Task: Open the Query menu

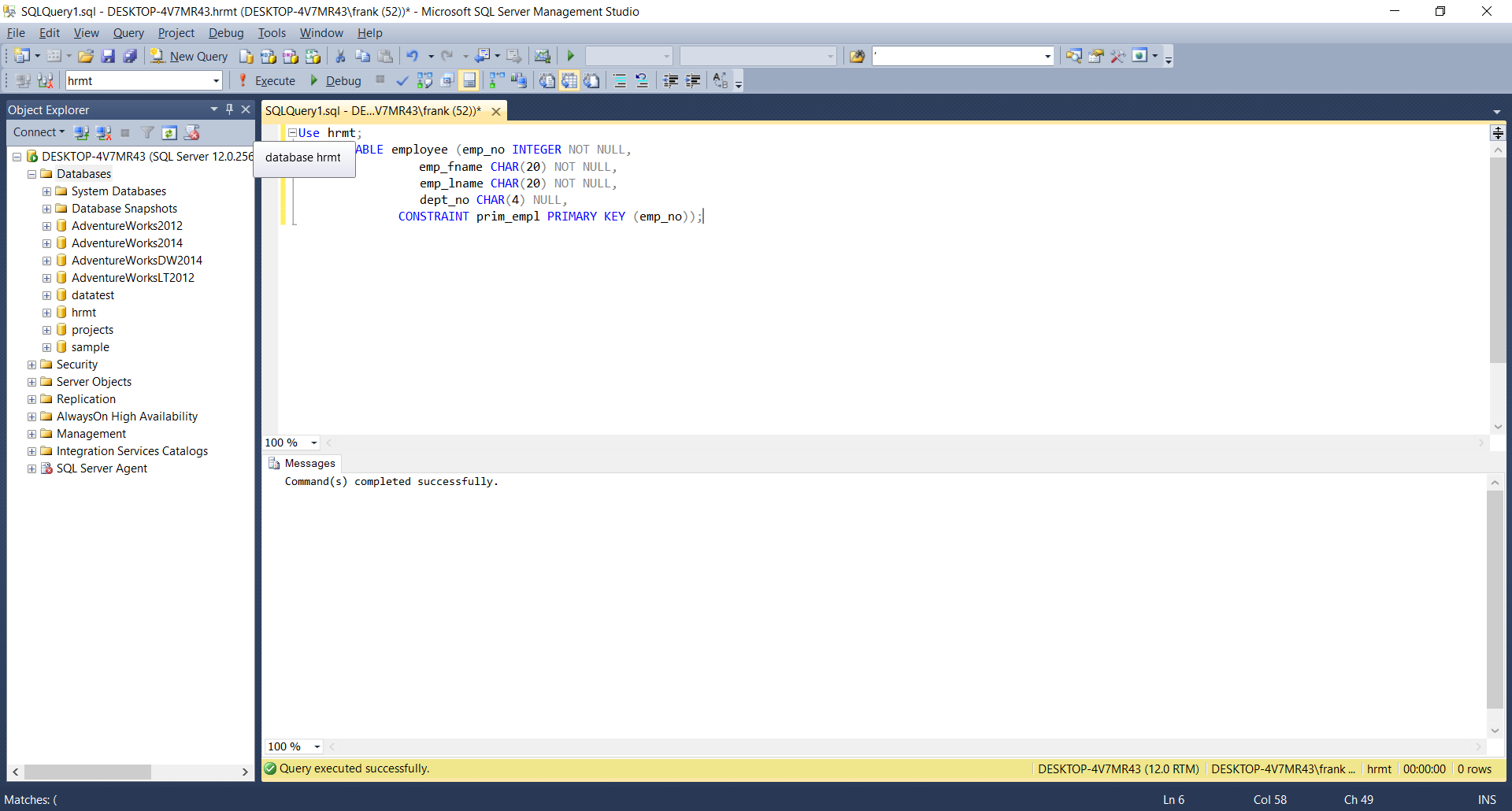Action: 128,33
